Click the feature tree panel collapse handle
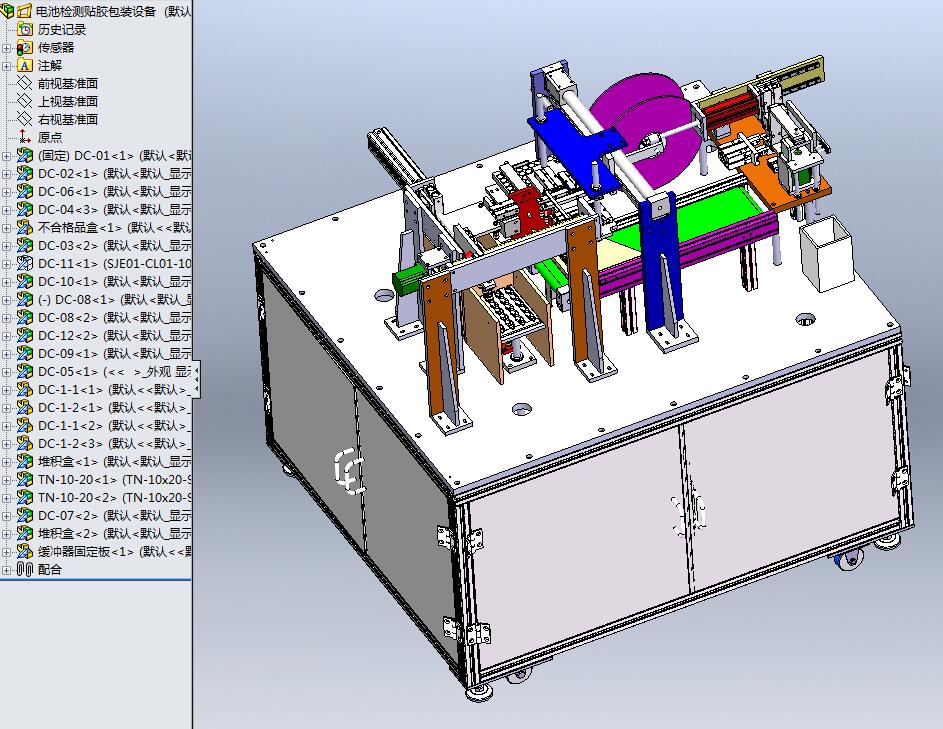 [x=196, y=380]
